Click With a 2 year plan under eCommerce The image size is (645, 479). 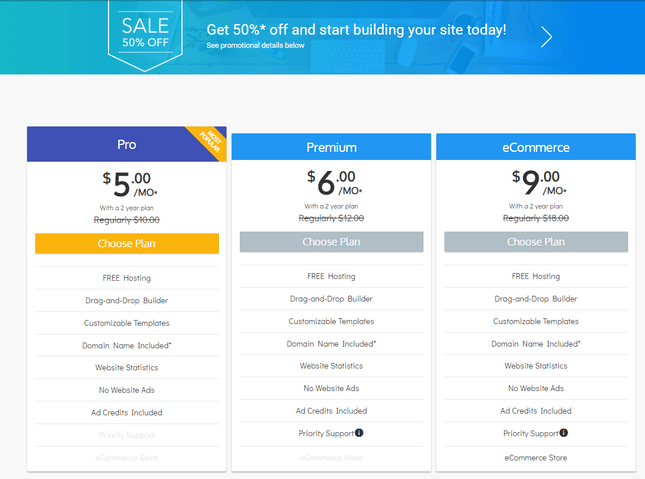click(x=536, y=206)
